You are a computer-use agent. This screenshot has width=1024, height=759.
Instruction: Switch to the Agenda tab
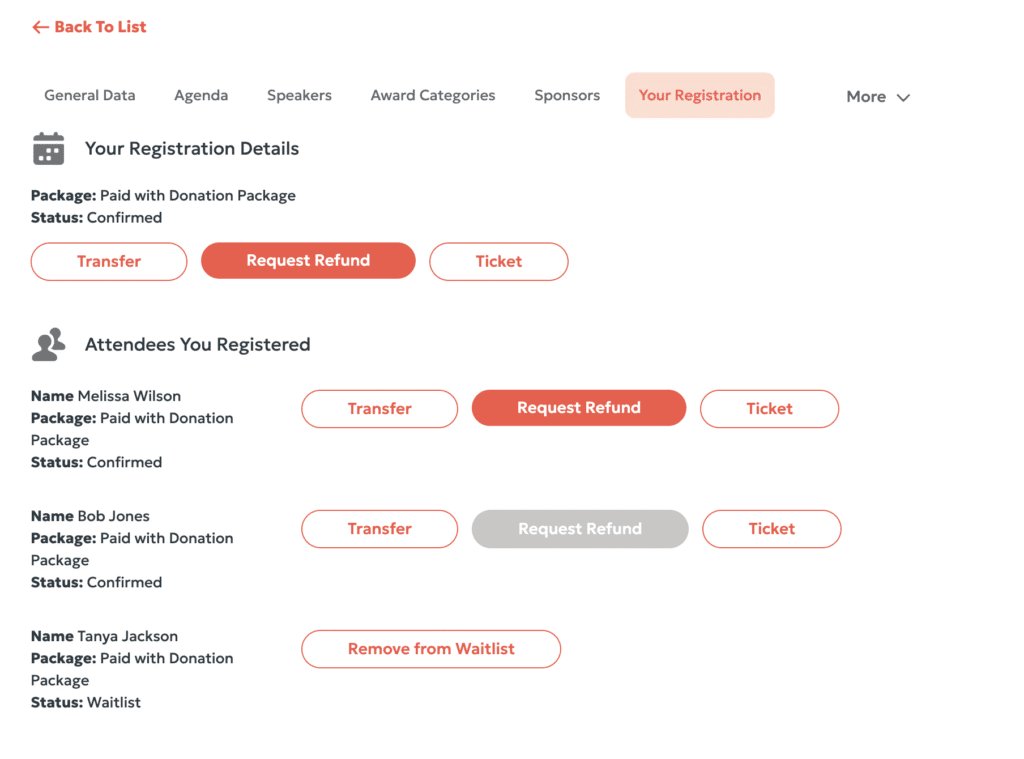201,96
